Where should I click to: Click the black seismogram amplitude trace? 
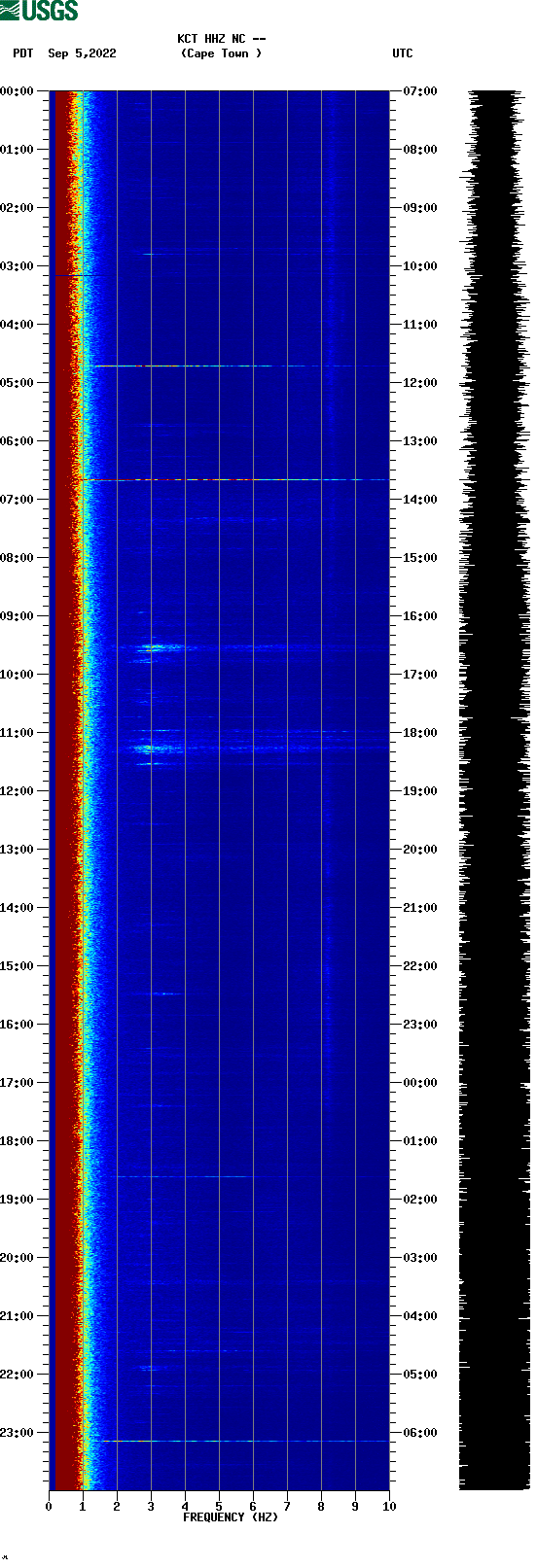[494, 790]
